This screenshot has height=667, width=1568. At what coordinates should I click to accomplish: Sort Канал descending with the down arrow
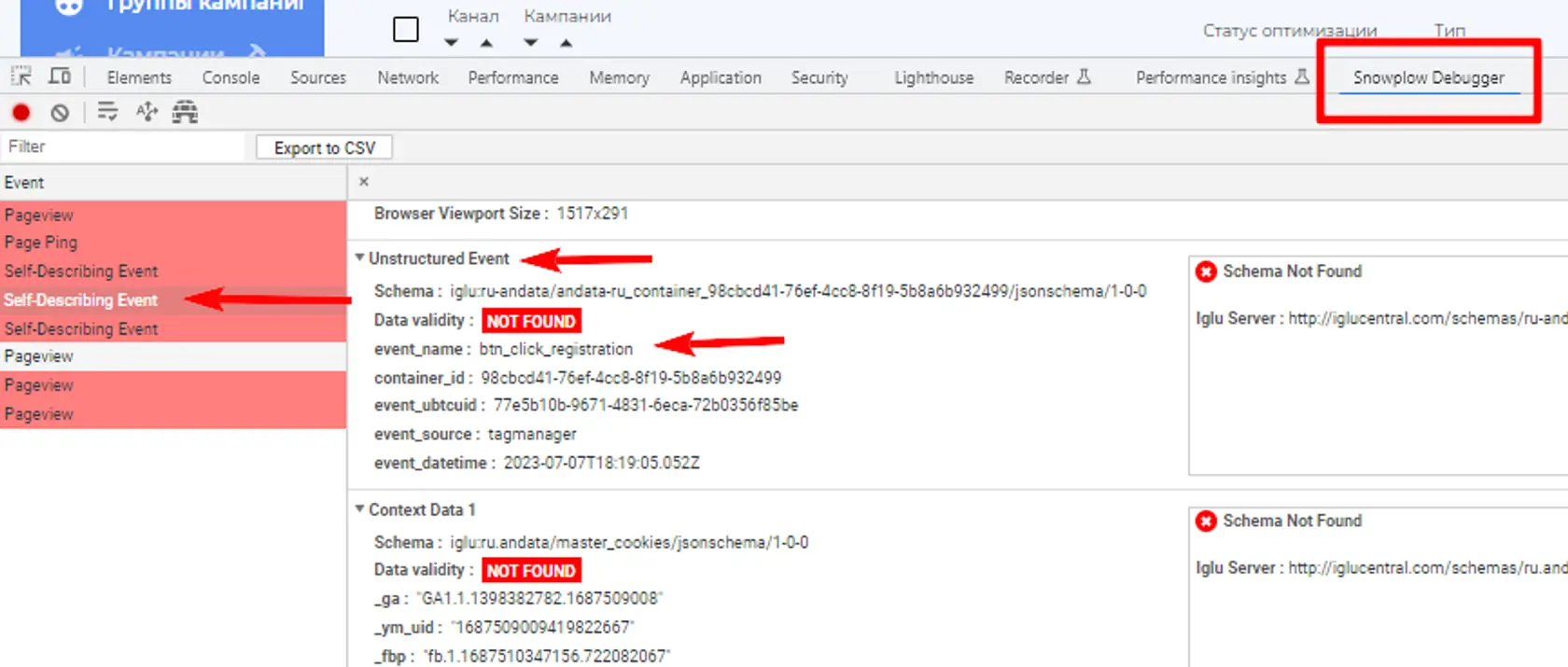[x=451, y=43]
